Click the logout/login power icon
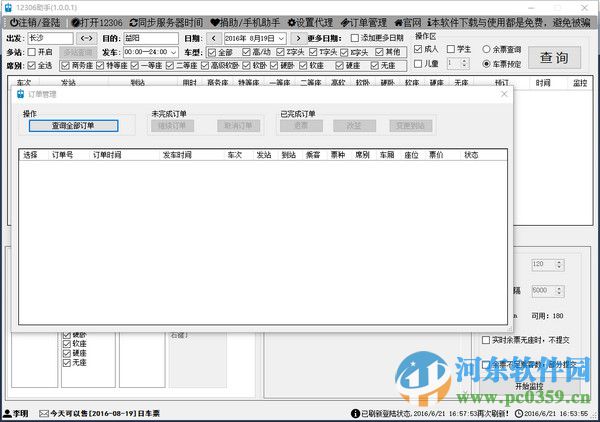Viewport: 600px width, 422px height. click(x=14, y=23)
